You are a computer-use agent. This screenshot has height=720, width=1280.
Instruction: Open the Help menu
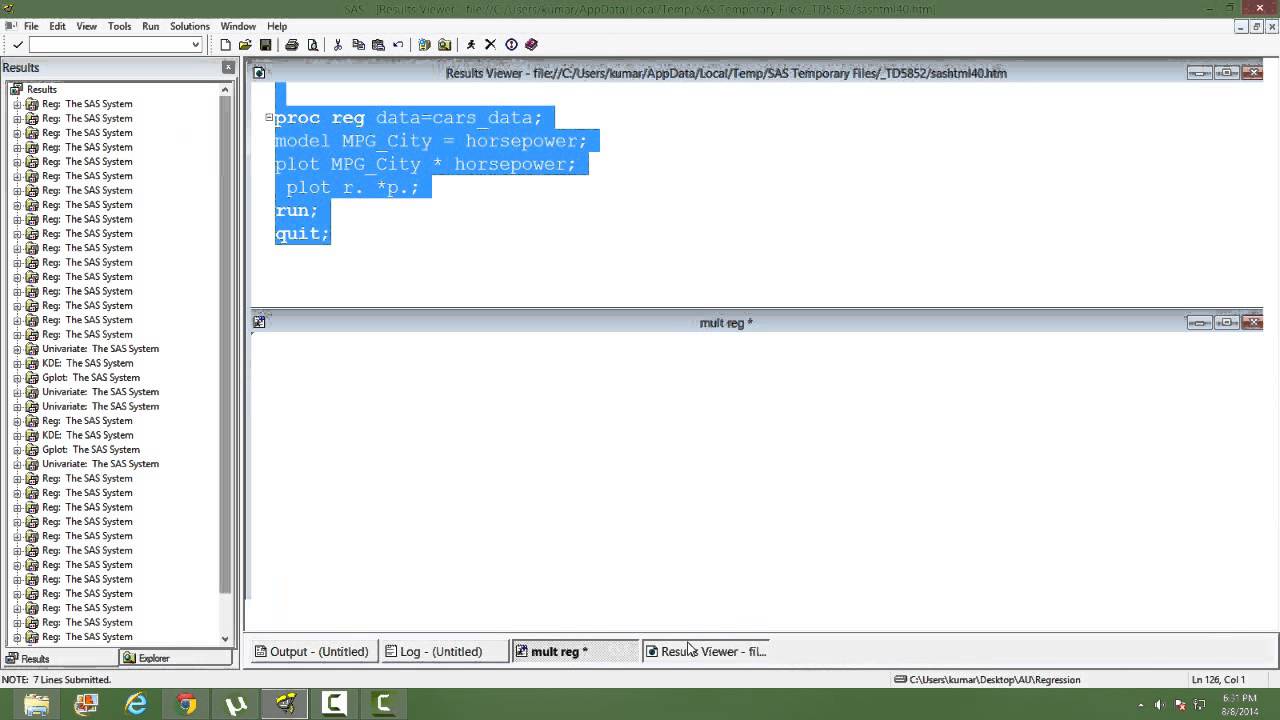pyautogui.click(x=277, y=26)
